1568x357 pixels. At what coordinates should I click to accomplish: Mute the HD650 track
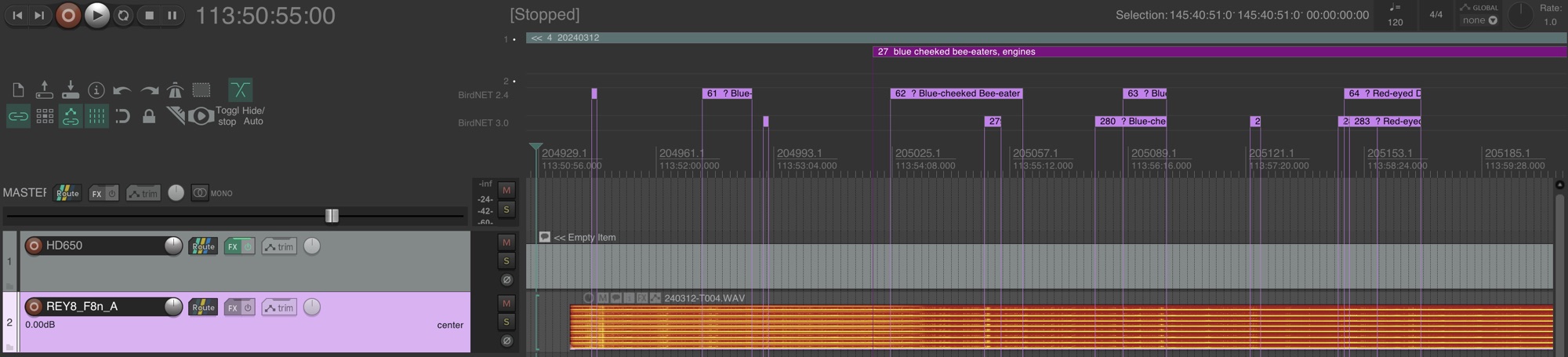coord(506,242)
